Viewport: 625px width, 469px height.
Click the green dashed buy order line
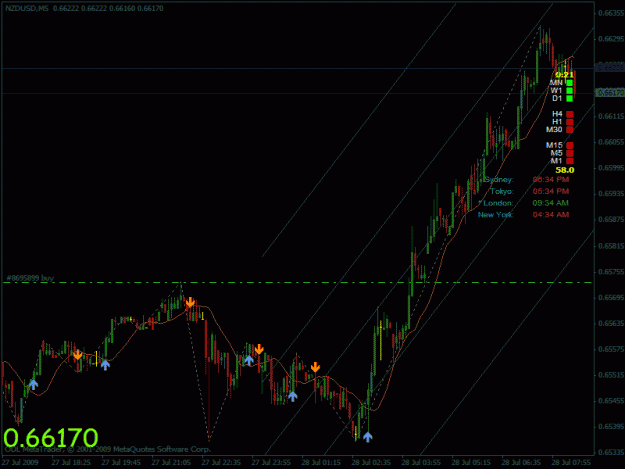click(297, 283)
